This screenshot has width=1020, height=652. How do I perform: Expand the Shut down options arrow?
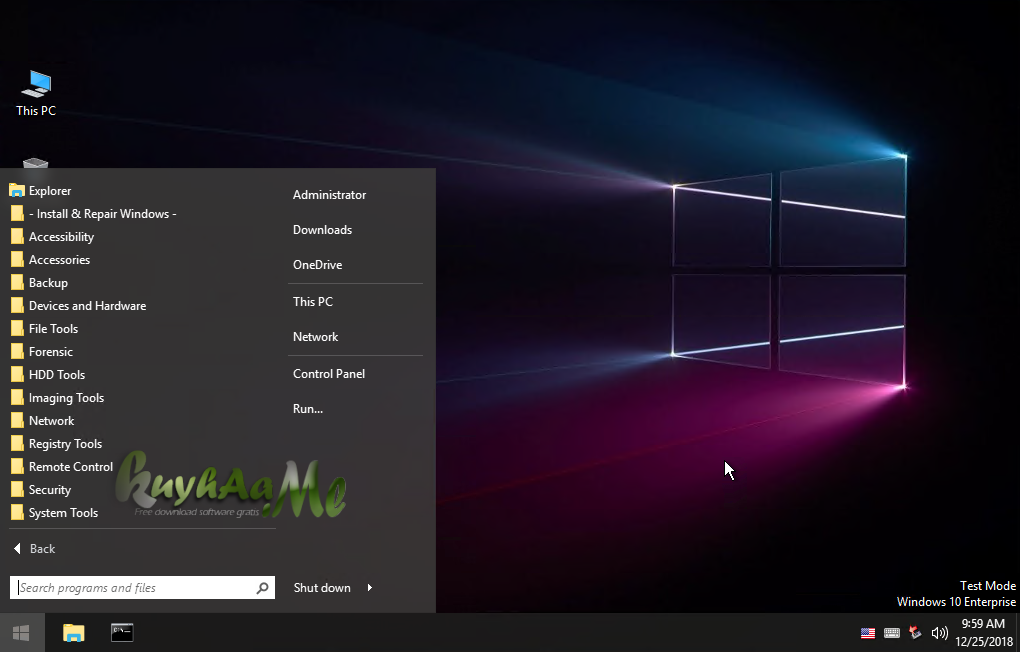(x=369, y=588)
